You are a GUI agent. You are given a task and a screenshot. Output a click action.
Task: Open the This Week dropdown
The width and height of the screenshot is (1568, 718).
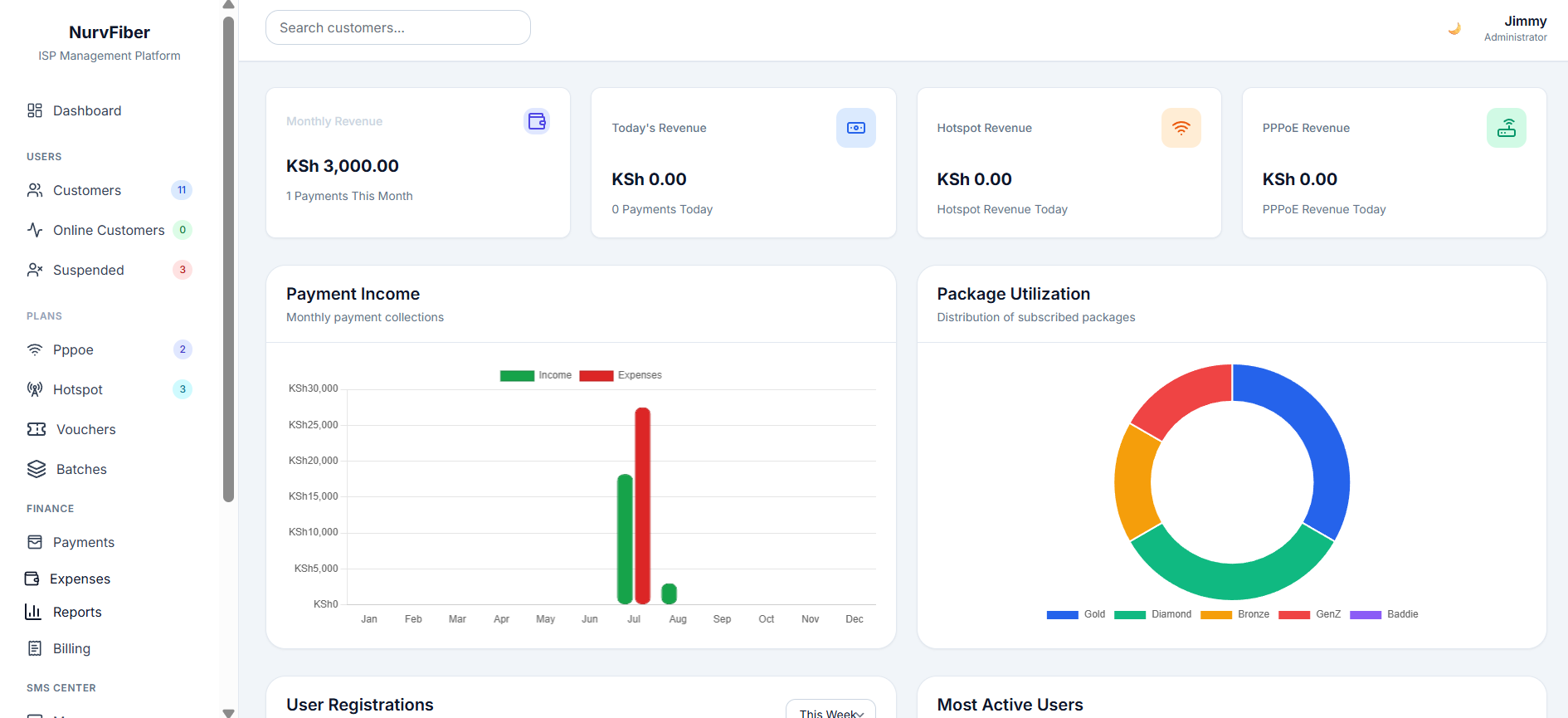point(830,711)
